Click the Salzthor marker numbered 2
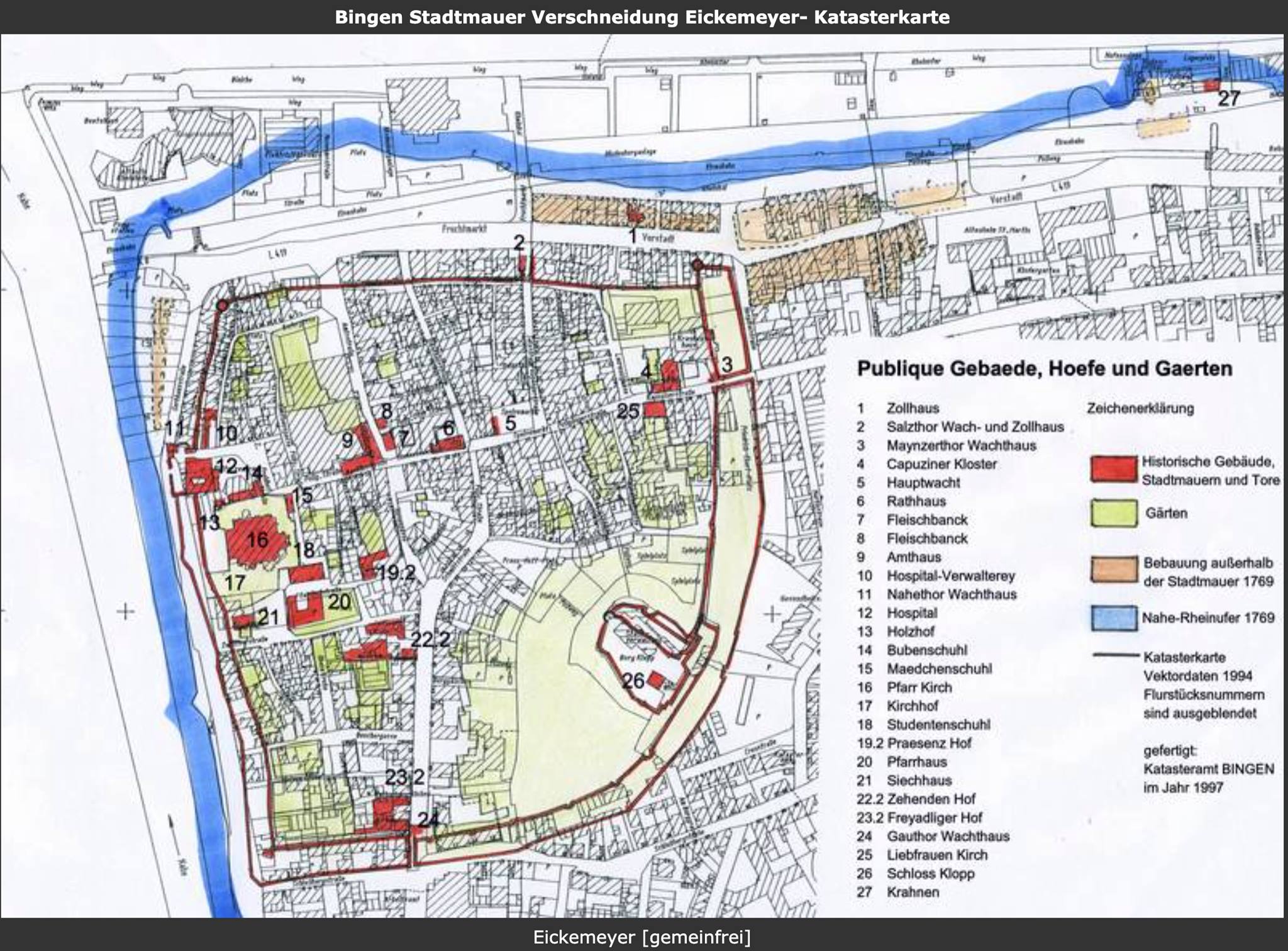1288x951 pixels. coord(519,242)
